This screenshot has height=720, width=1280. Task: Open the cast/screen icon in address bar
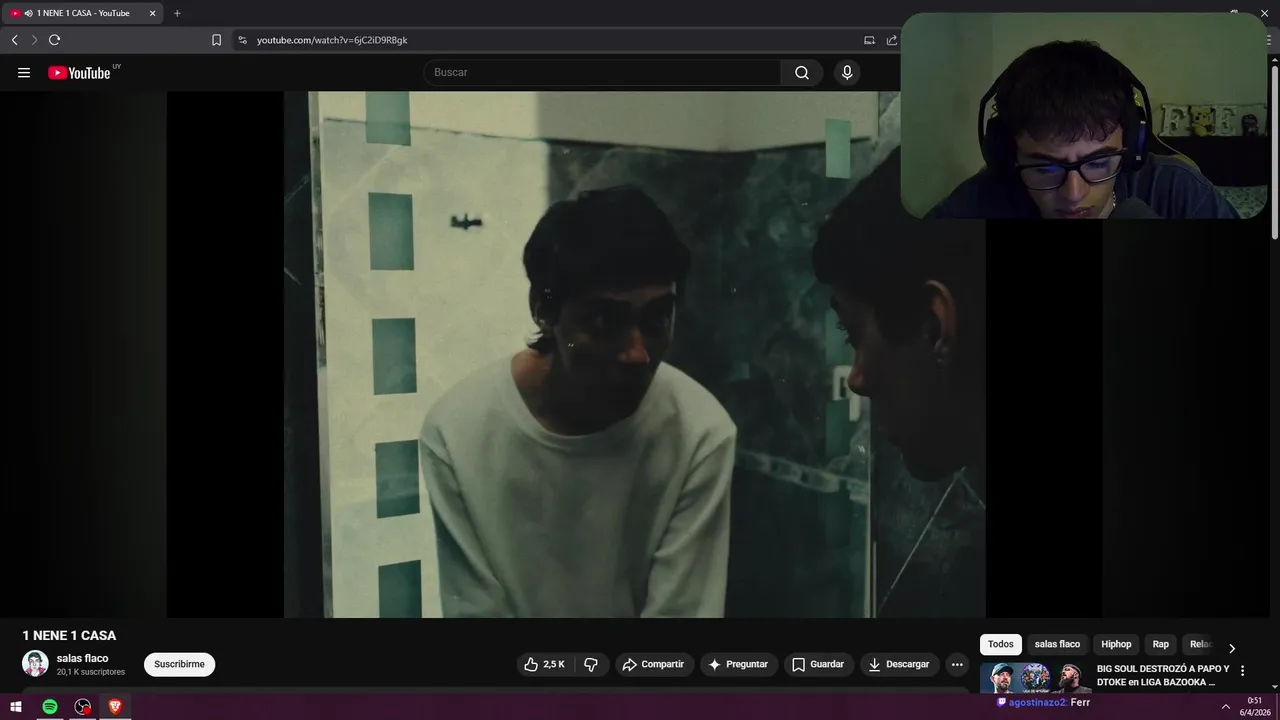(869, 40)
